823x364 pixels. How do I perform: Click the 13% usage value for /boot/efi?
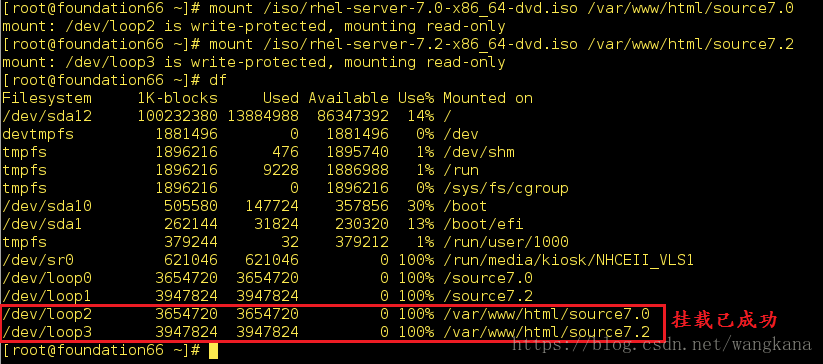[x=420, y=224]
